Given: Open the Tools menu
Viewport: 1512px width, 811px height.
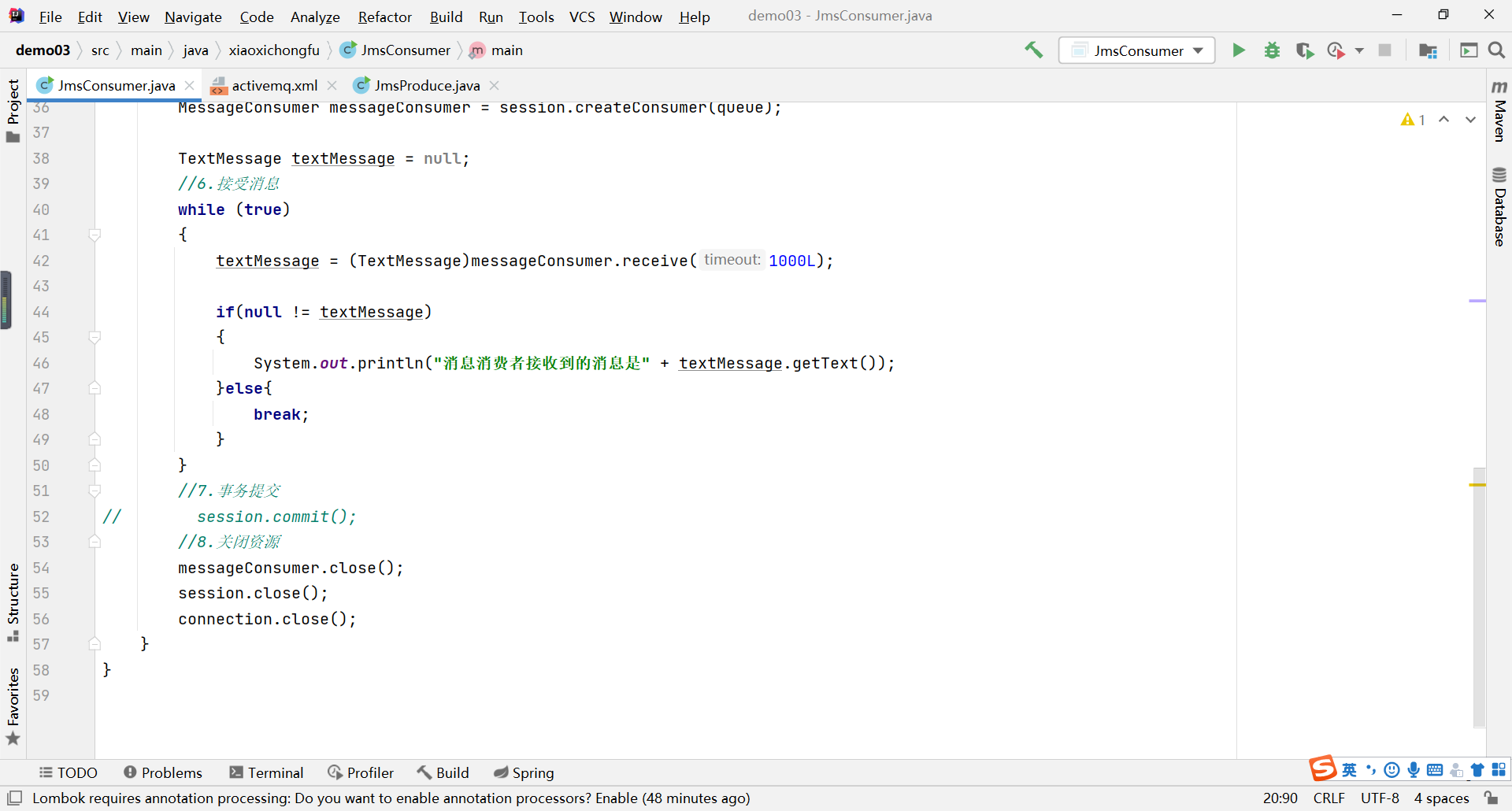Looking at the screenshot, I should tap(536, 17).
